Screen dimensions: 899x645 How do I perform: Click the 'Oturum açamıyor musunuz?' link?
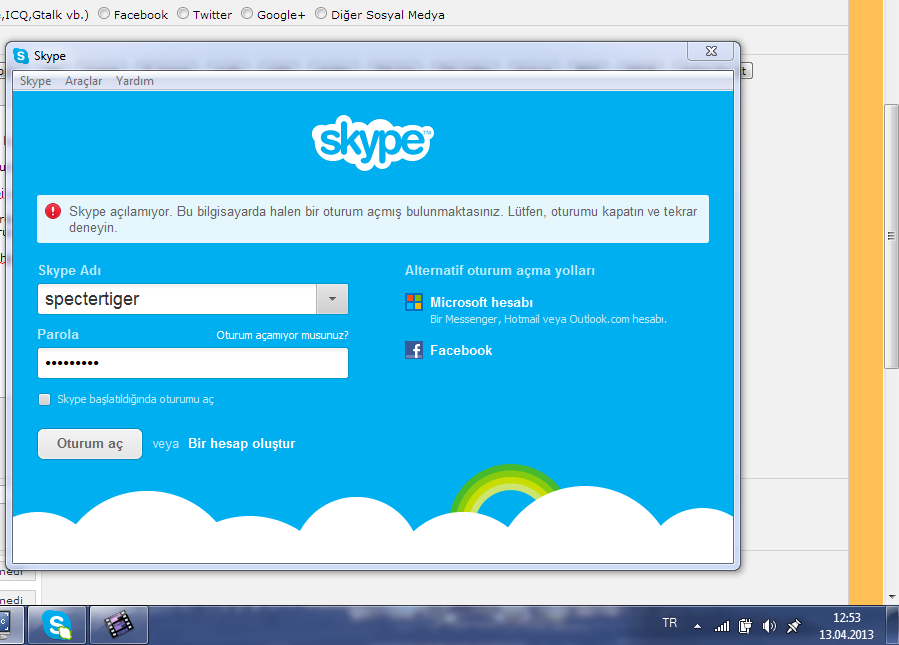[x=282, y=335]
